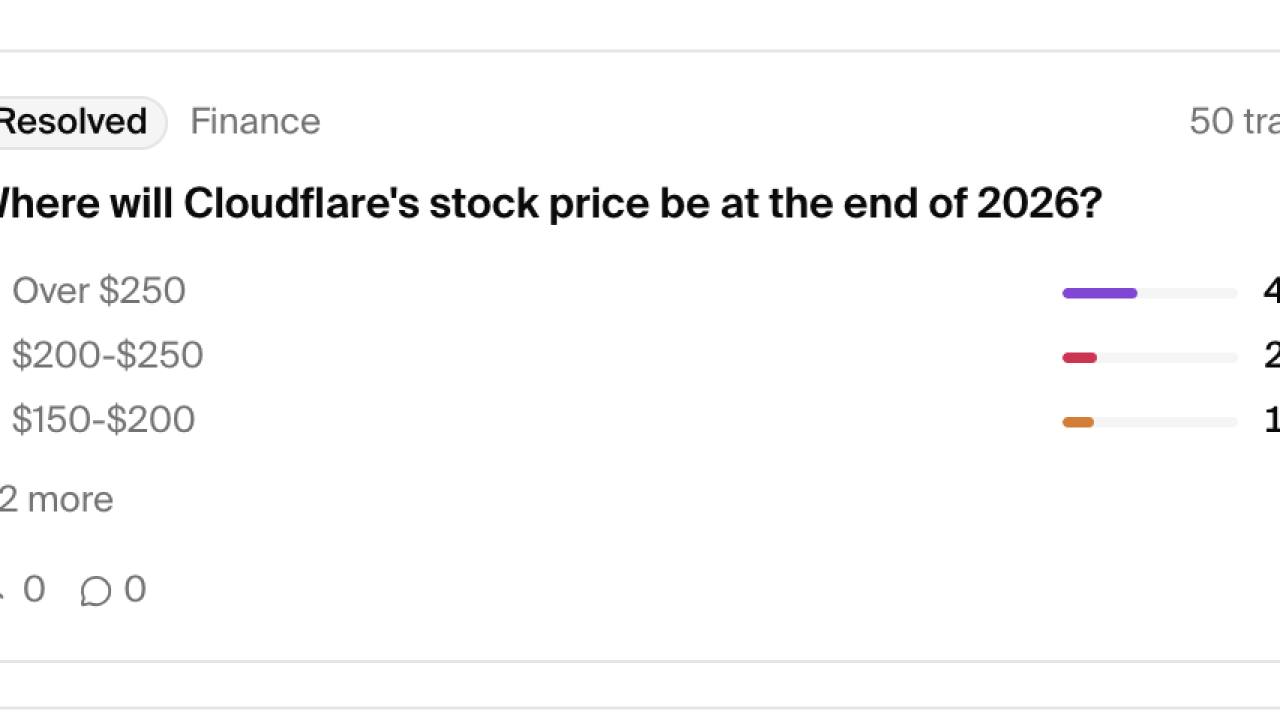
Task: Select the Over $250 option
Action: coord(99,291)
